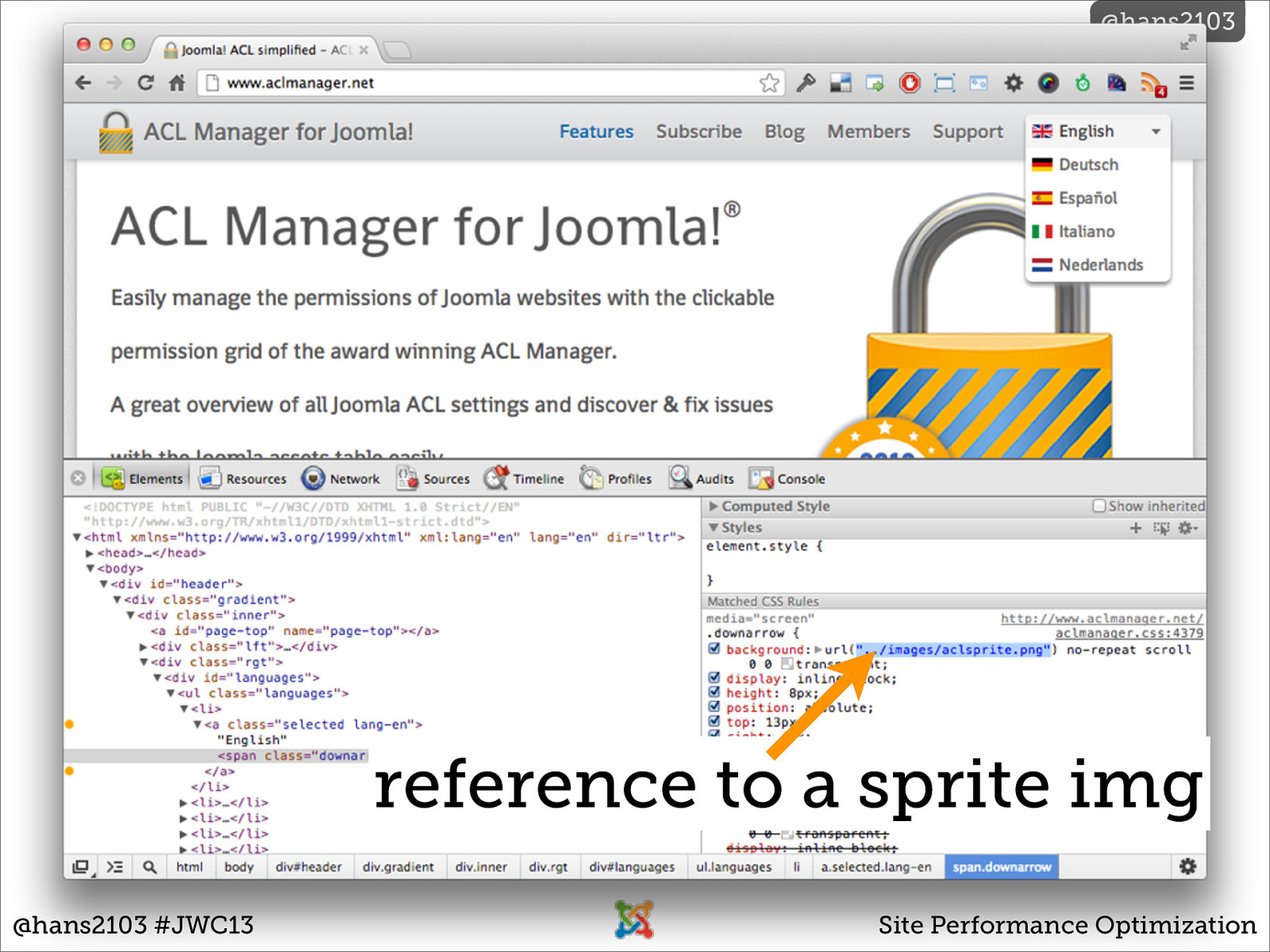Go to the Blog page
The image size is (1270, 952).
pyautogui.click(x=784, y=132)
